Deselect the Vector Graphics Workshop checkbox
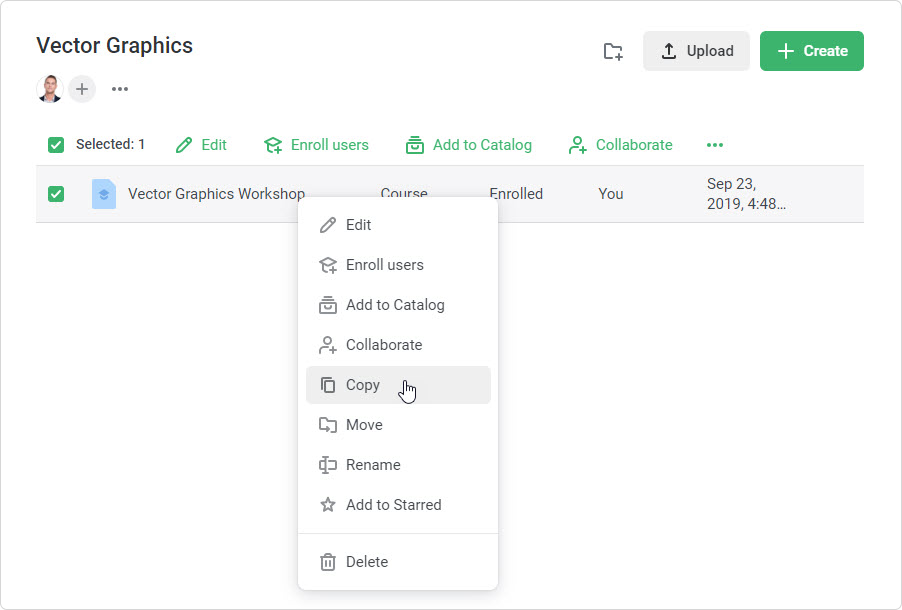The width and height of the screenshot is (902, 610). [x=56, y=194]
